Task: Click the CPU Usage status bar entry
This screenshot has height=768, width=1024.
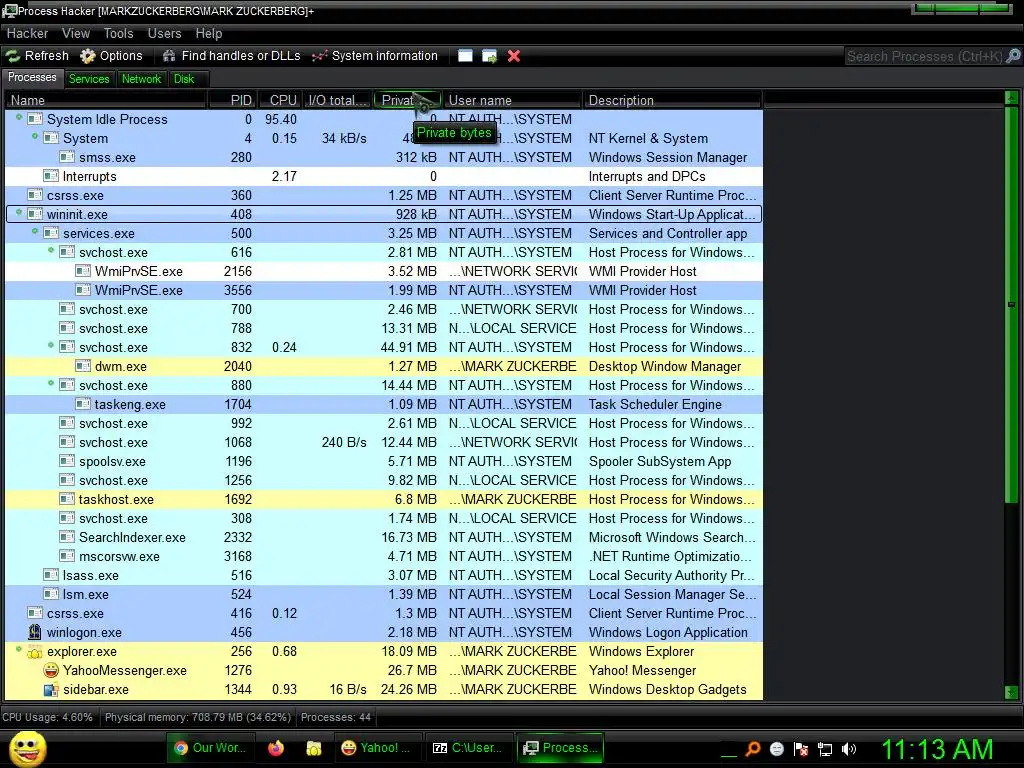Action: (x=48, y=717)
